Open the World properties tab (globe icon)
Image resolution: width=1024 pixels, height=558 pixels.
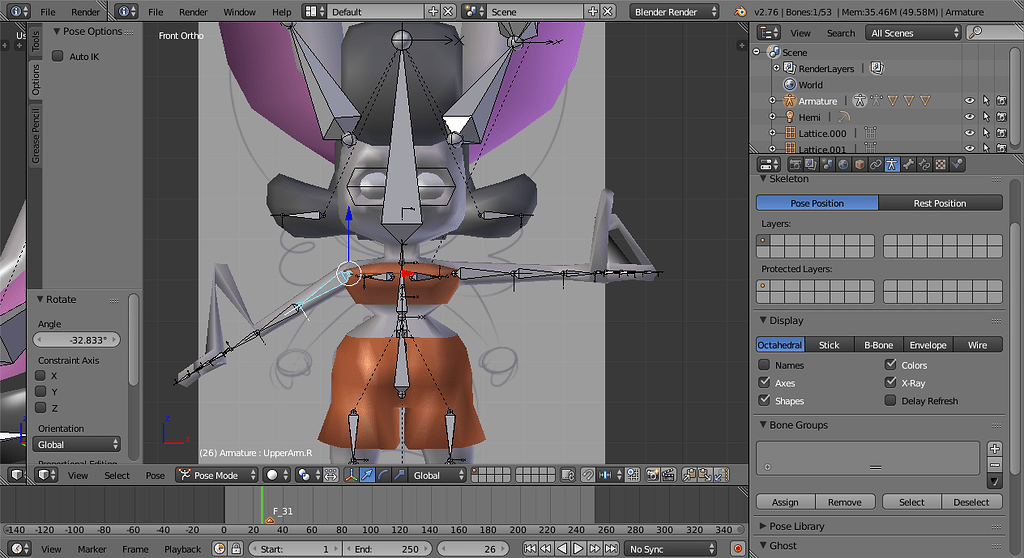click(x=843, y=165)
